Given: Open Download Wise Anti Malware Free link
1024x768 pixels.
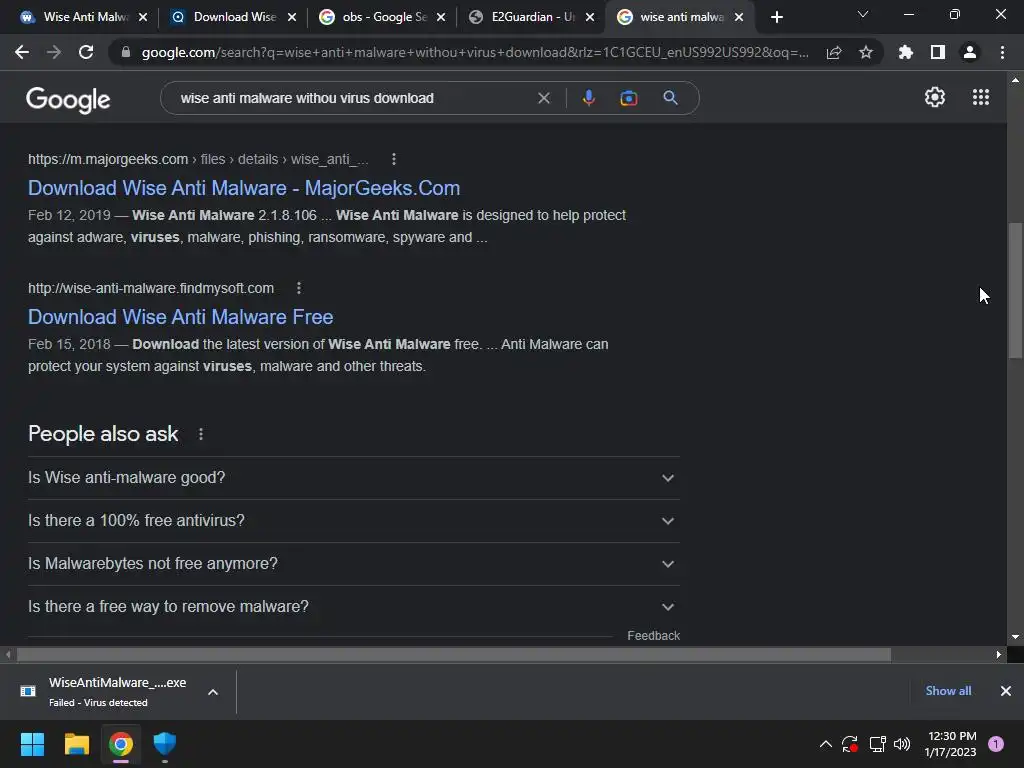Looking at the screenshot, I should click(x=180, y=317).
